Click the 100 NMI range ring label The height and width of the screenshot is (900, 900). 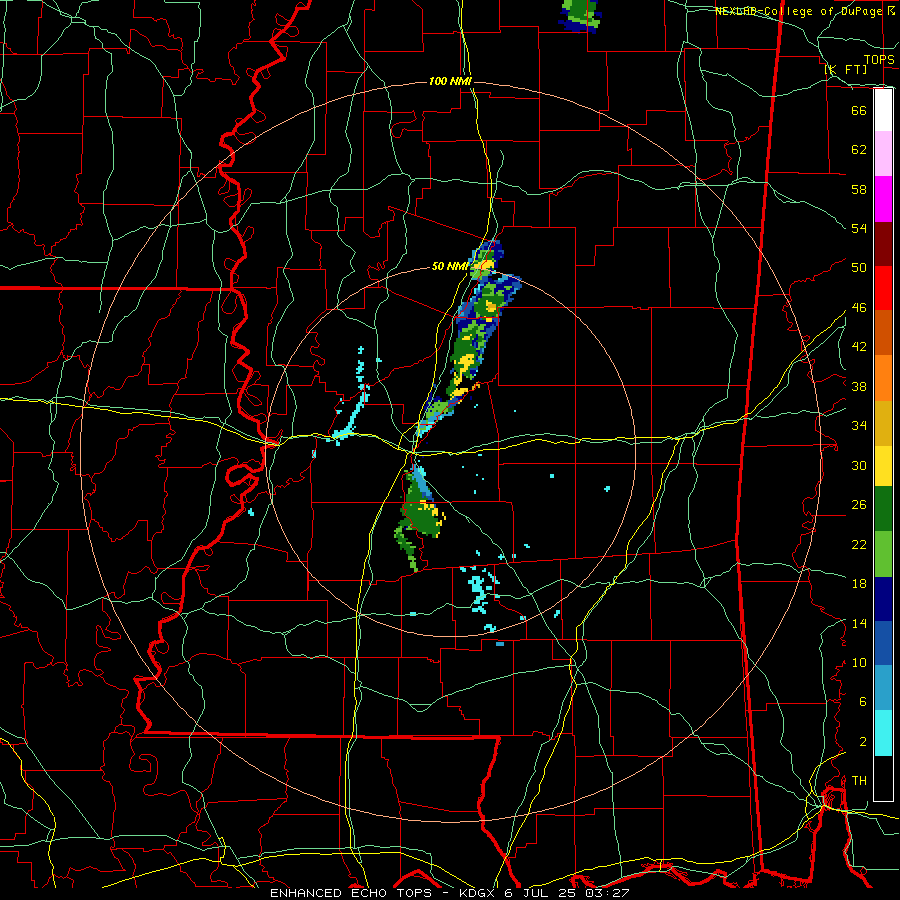click(450, 82)
